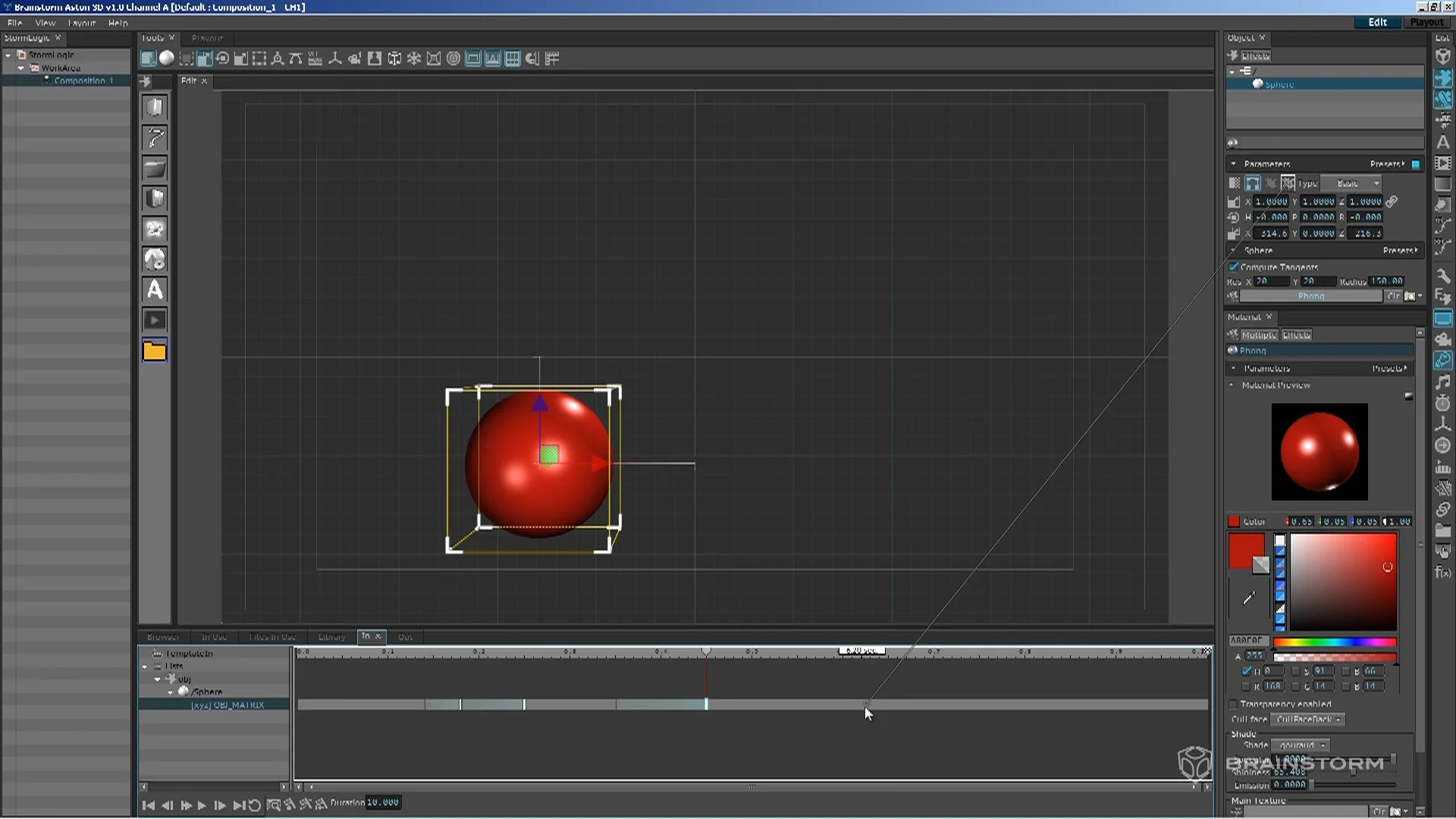This screenshot has height=819, width=1456.
Task: Toggle the Compute Tangents checkbox
Action: 1234,267
